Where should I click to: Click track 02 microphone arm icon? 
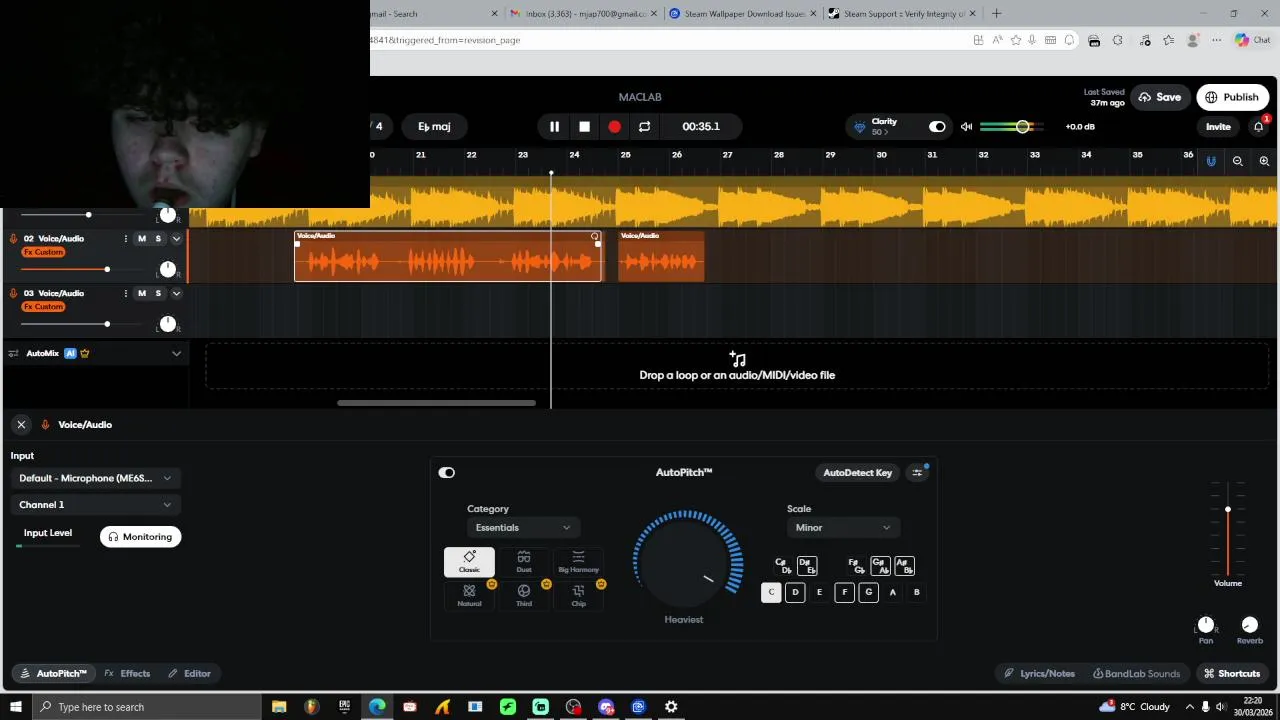(x=14, y=239)
